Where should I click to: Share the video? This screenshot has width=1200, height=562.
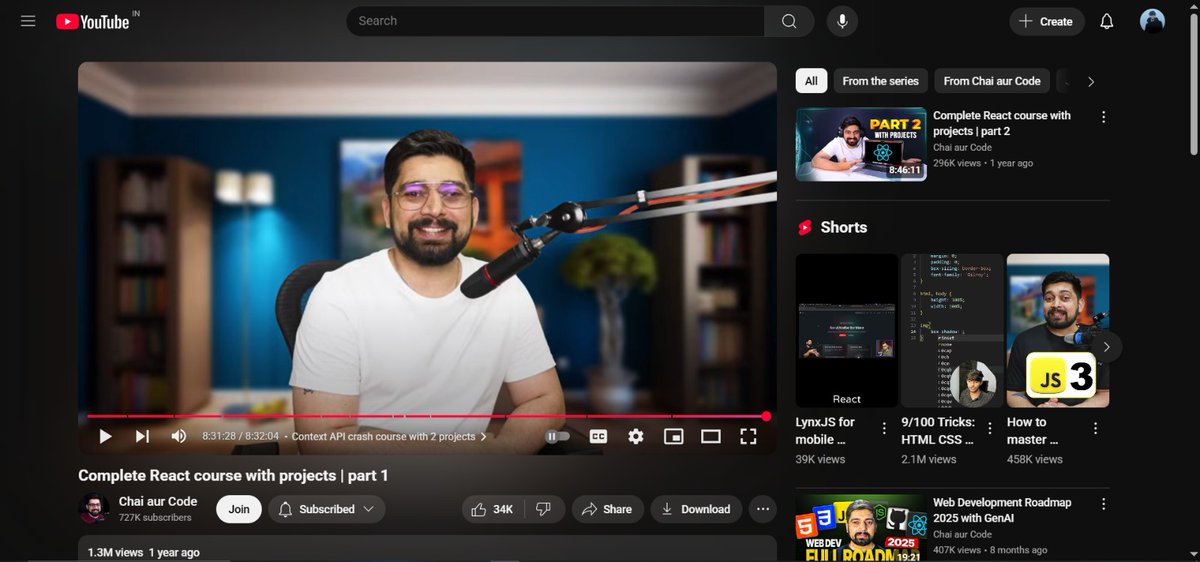(x=607, y=509)
